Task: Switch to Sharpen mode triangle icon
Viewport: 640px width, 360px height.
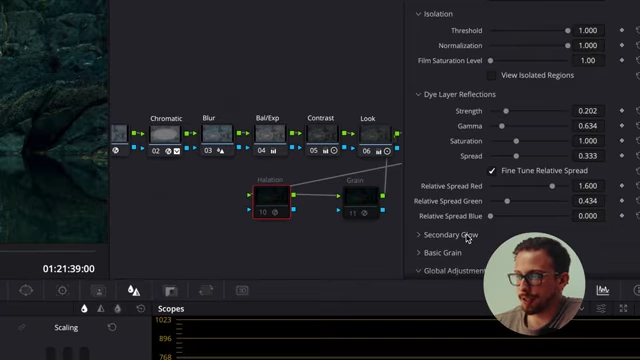Action: click(x=101, y=309)
